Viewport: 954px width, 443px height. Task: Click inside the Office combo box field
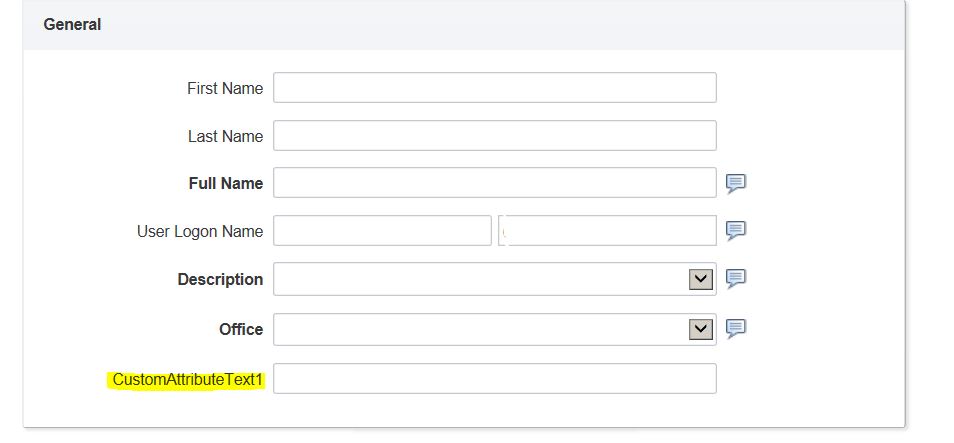[481, 329]
